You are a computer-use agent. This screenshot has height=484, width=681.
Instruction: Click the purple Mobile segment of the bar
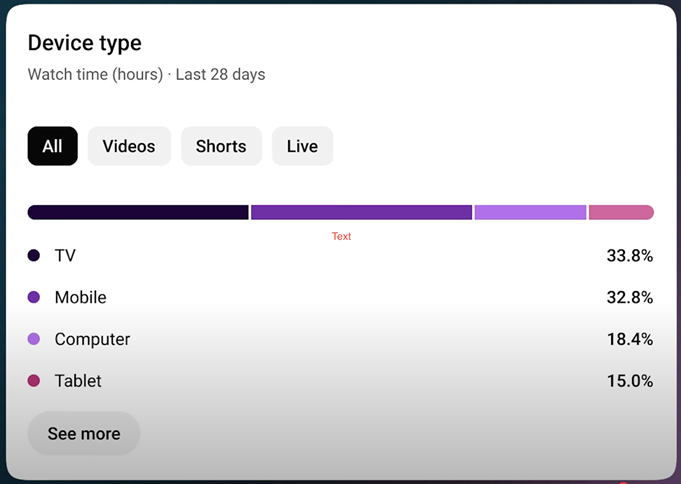361,212
